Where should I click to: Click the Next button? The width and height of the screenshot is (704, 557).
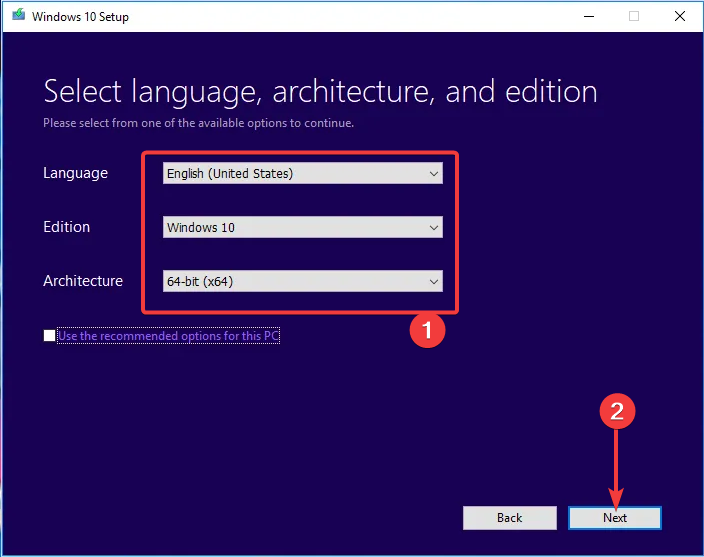[615, 518]
